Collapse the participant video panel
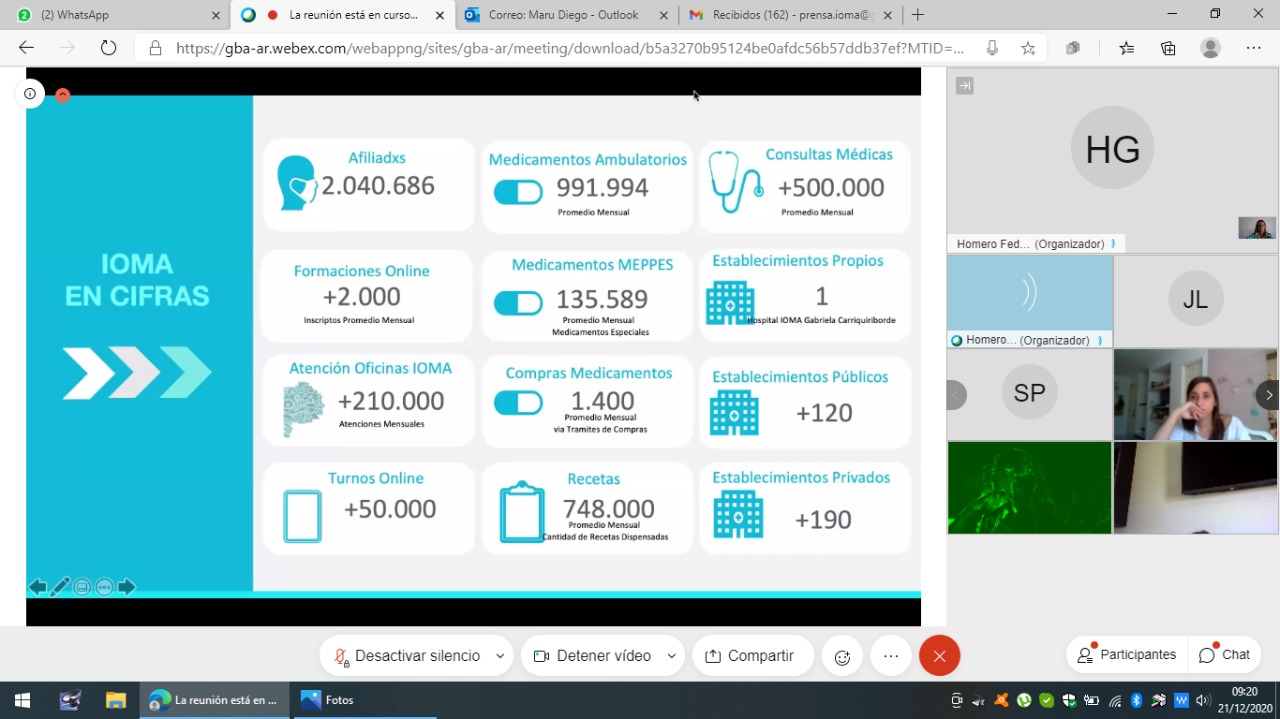Image resolution: width=1280 pixels, height=719 pixels. 964,86
